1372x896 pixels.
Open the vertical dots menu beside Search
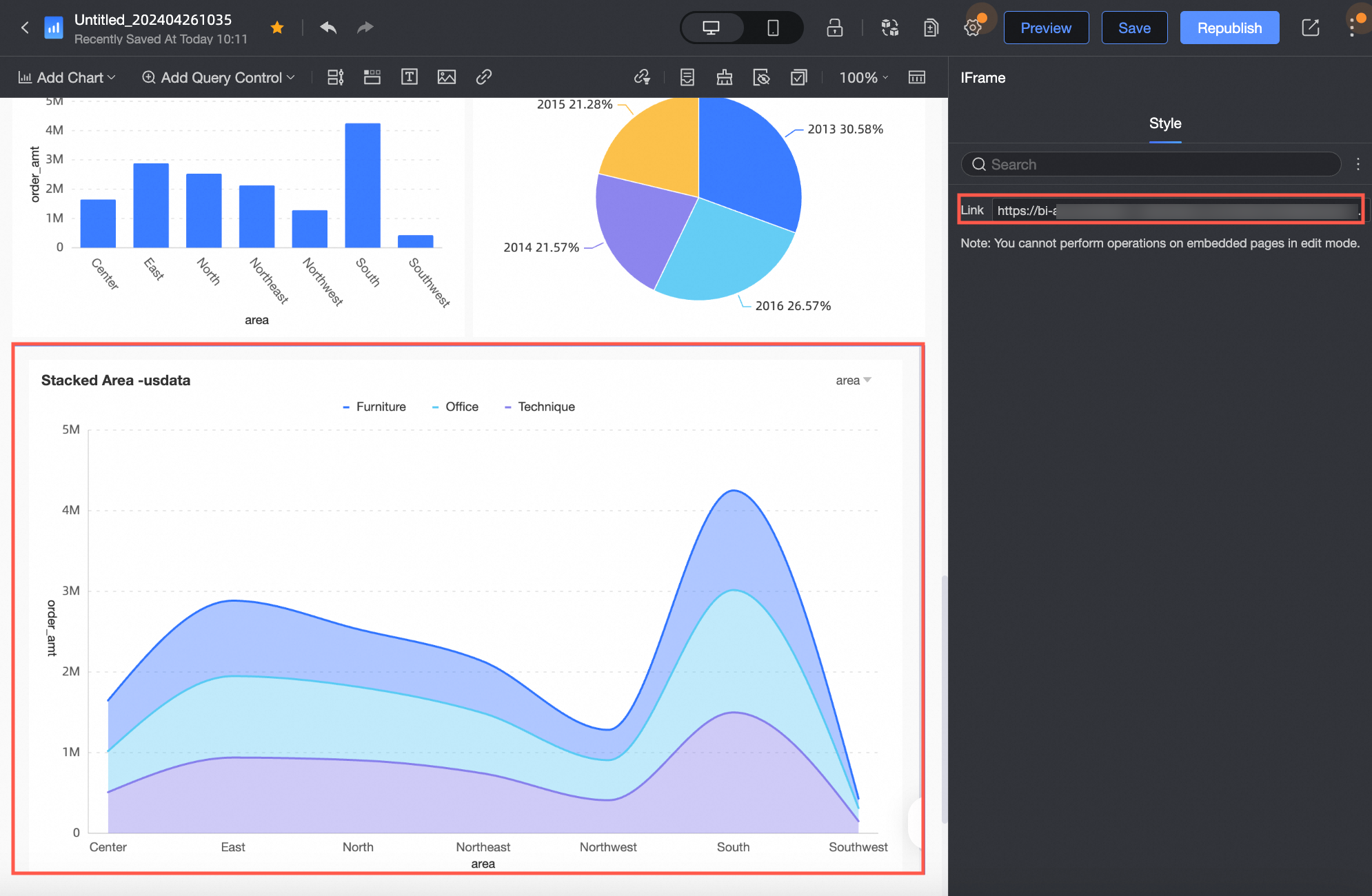pyautogui.click(x=1358, y=164)
